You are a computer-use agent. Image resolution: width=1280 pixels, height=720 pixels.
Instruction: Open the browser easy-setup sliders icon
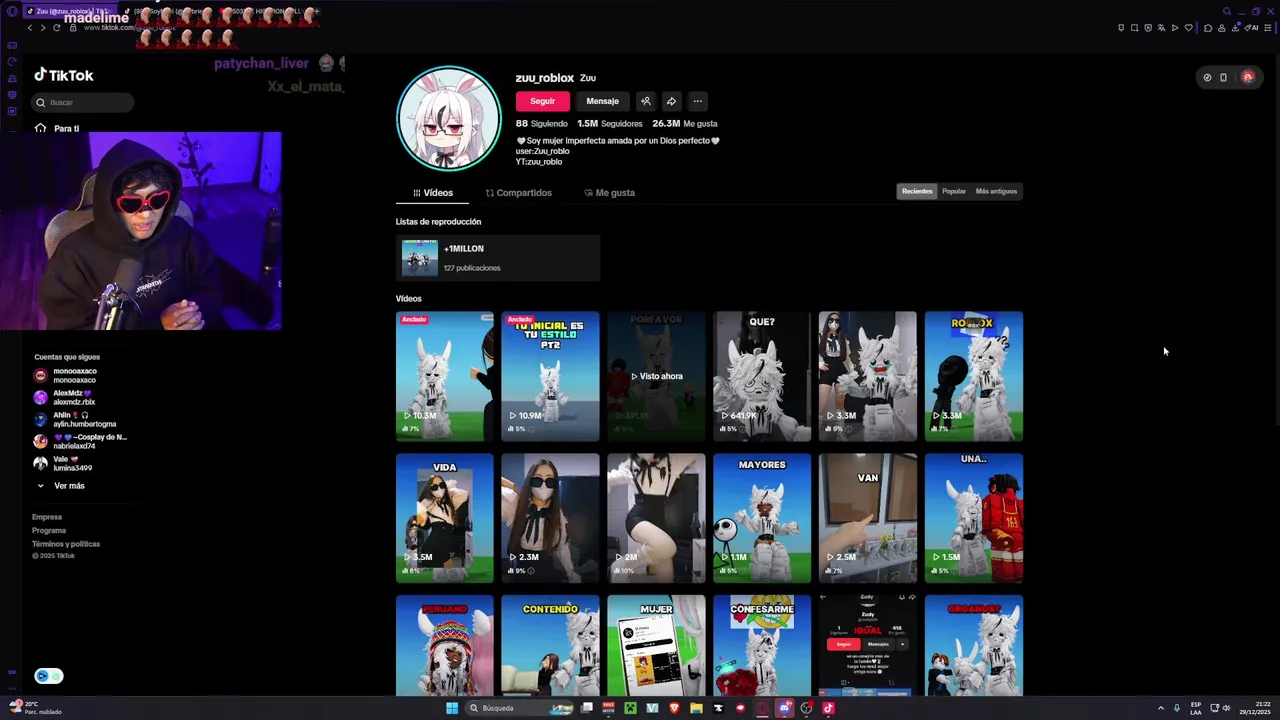point(1267,28)
